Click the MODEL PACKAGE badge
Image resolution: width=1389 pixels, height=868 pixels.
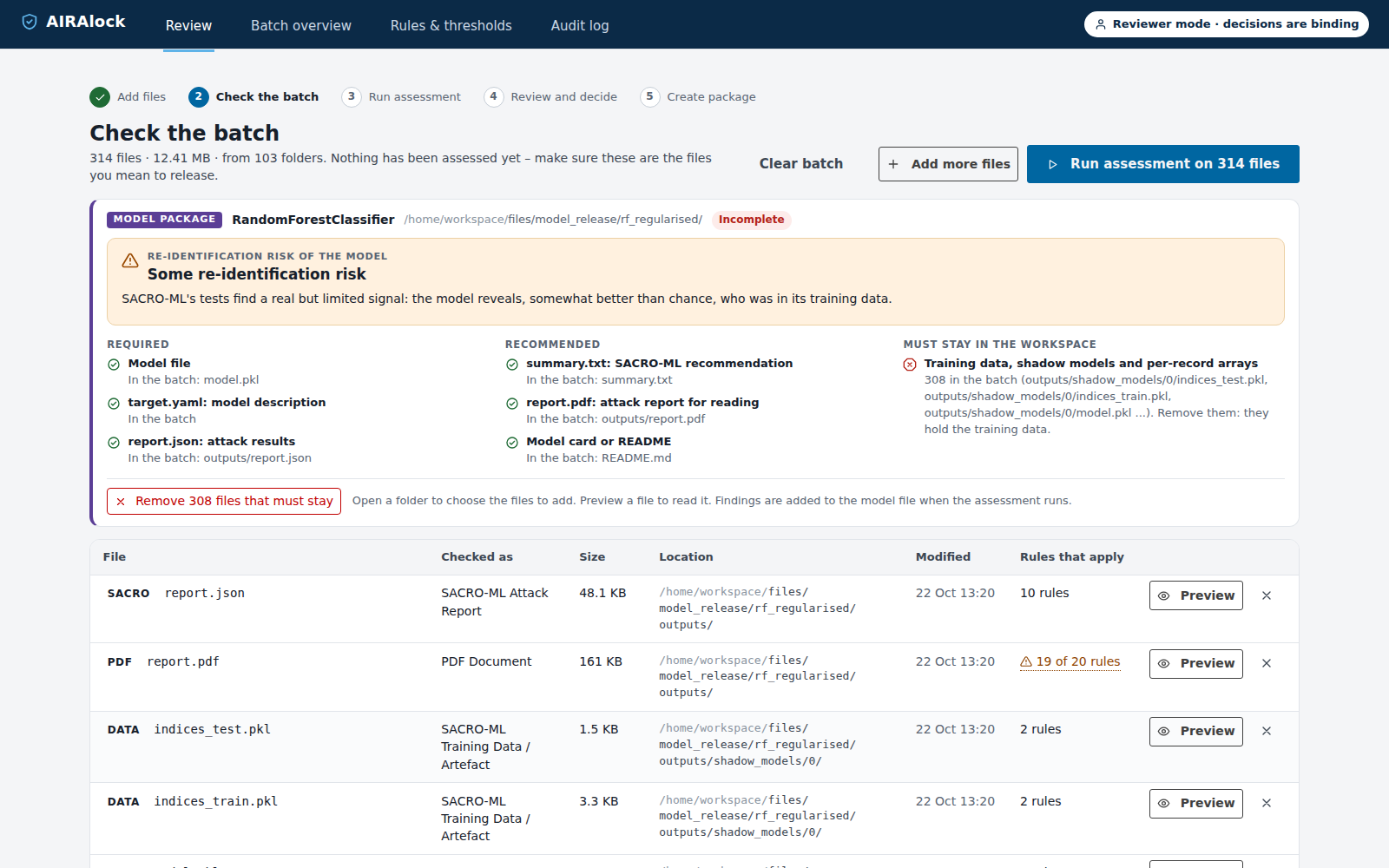(x=164, y=220)
